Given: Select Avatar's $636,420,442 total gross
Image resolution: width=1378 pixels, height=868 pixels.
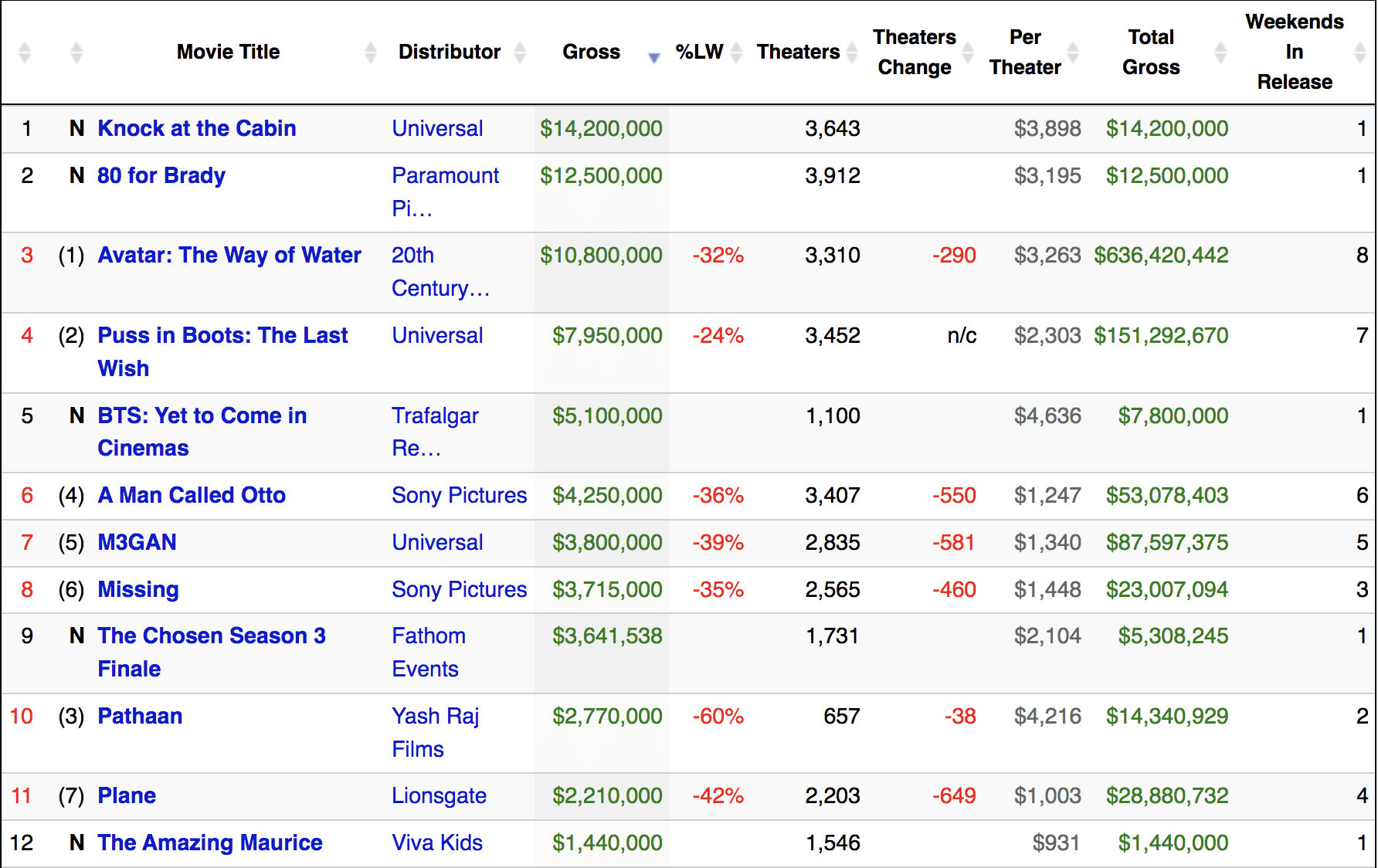Looking at the screenshot, I should 1161,255.
